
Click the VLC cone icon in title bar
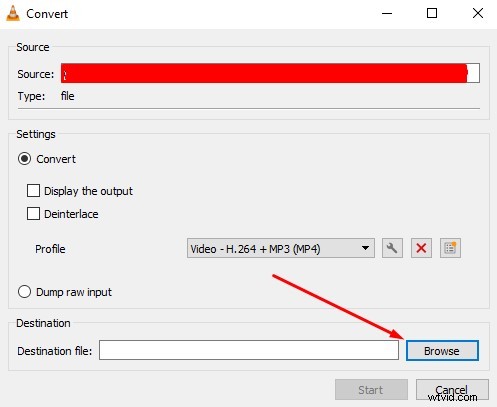[13, 14]
